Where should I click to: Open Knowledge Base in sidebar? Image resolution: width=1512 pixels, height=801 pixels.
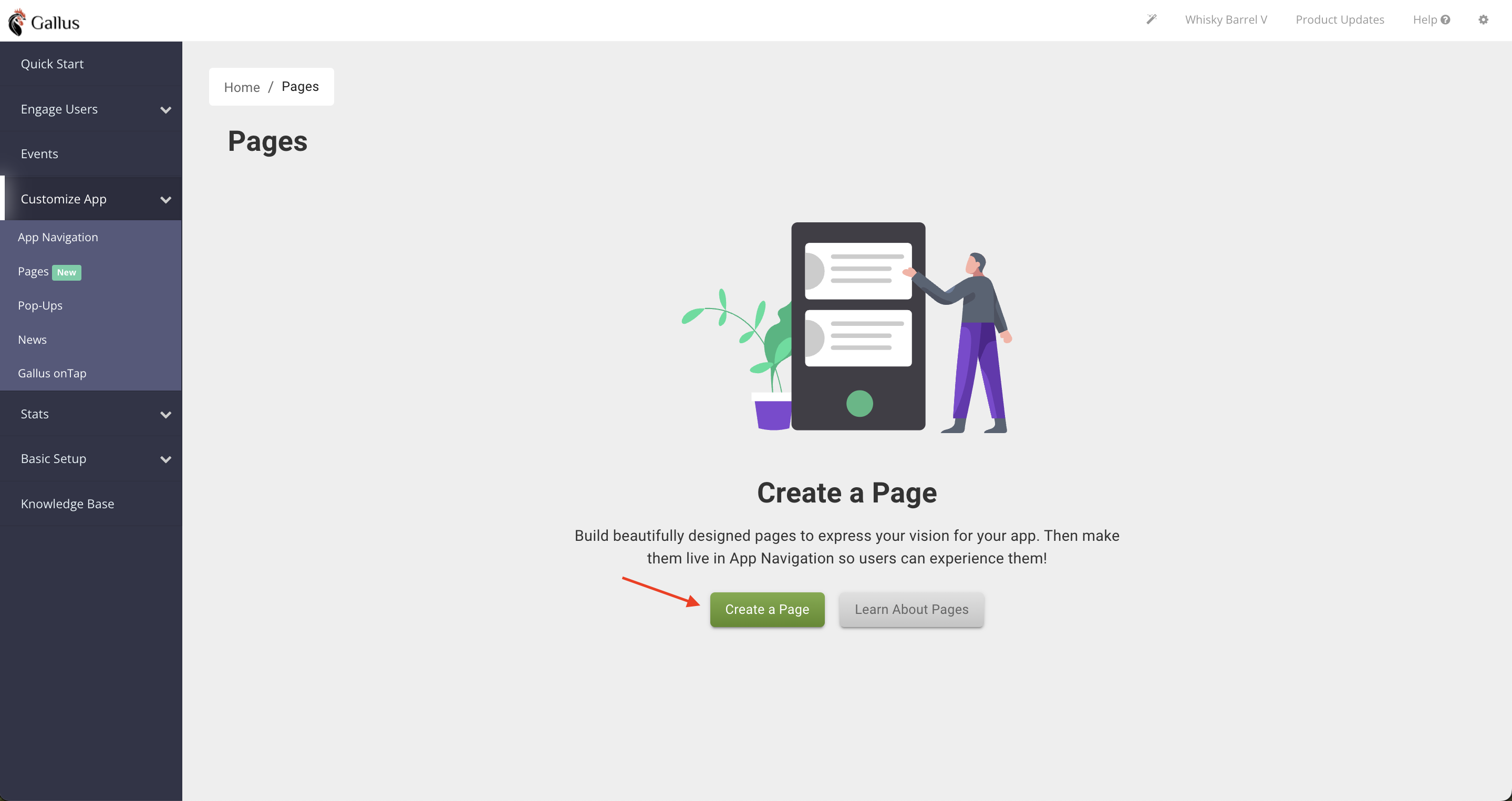point(91,504)
